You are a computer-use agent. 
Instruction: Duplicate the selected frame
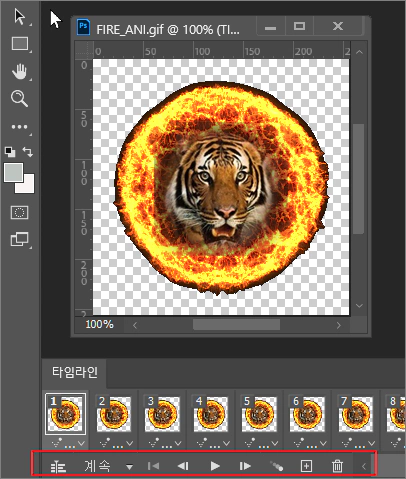tap(306, 466)
